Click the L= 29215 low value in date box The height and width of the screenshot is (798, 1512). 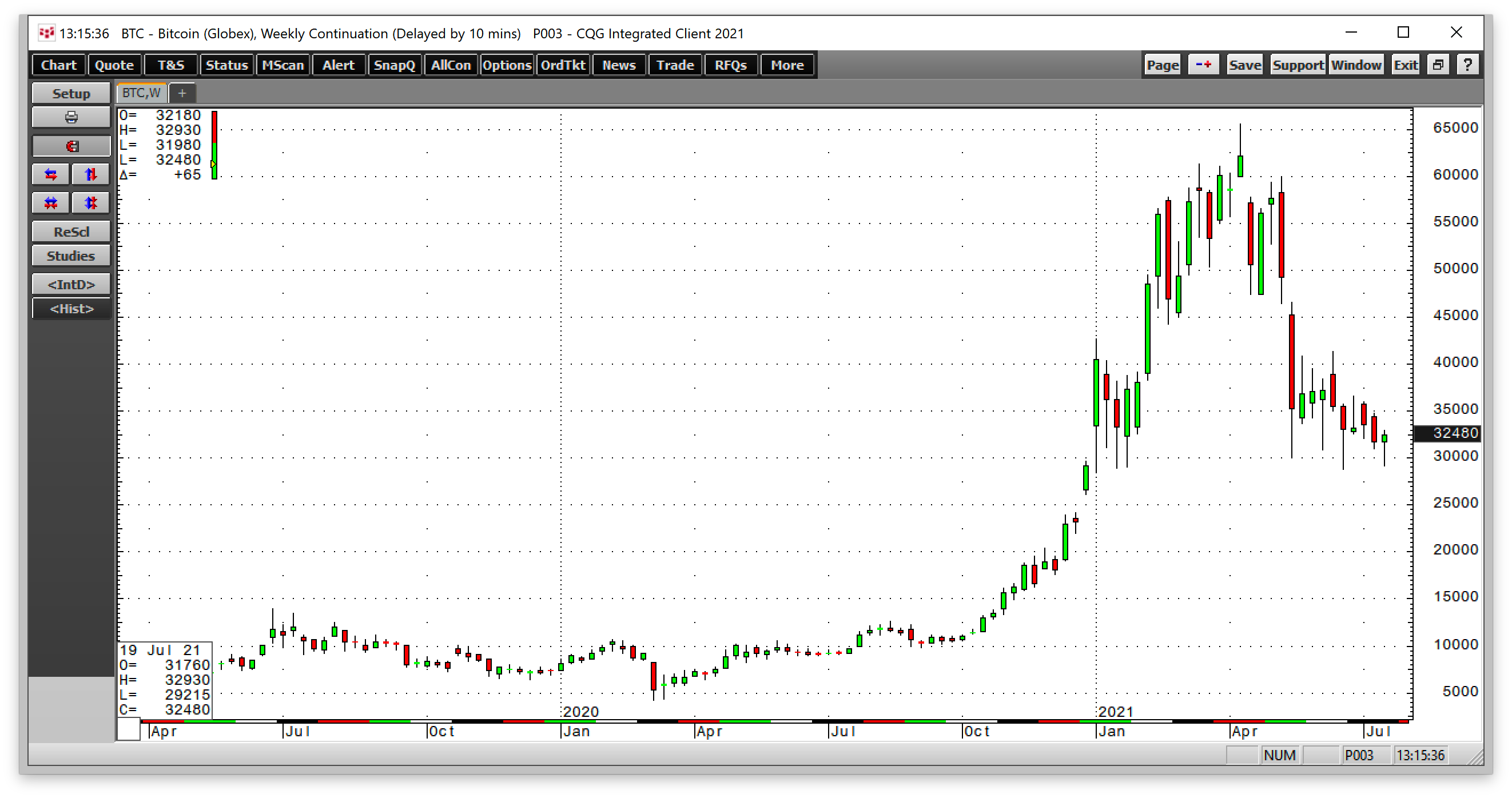point(164,695)
